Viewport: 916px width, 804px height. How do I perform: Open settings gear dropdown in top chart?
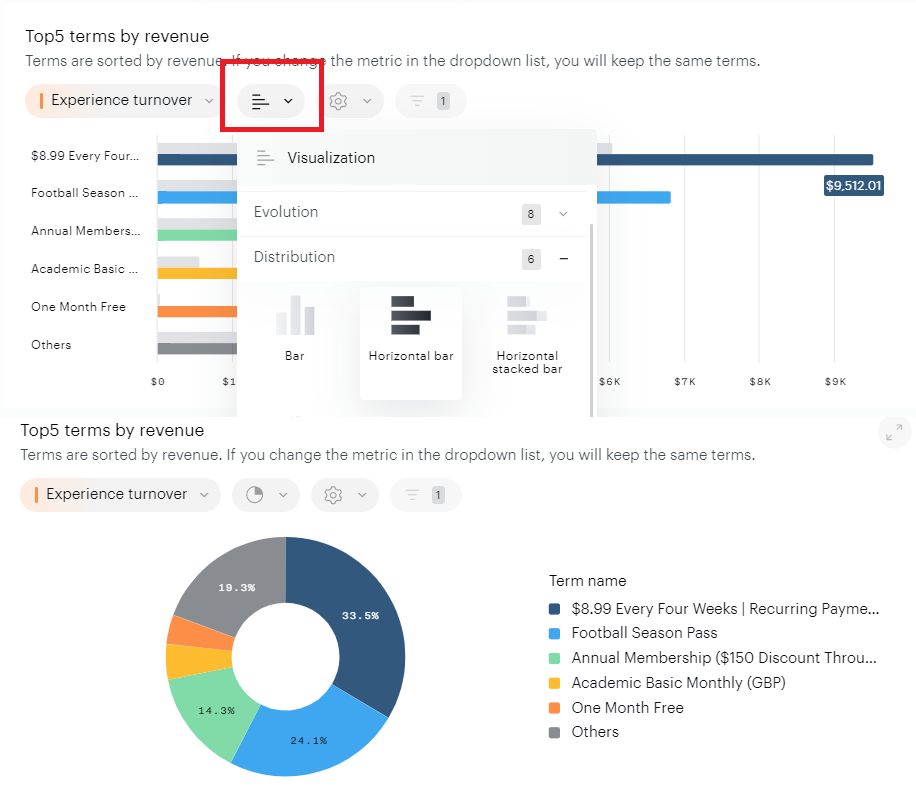350,101
